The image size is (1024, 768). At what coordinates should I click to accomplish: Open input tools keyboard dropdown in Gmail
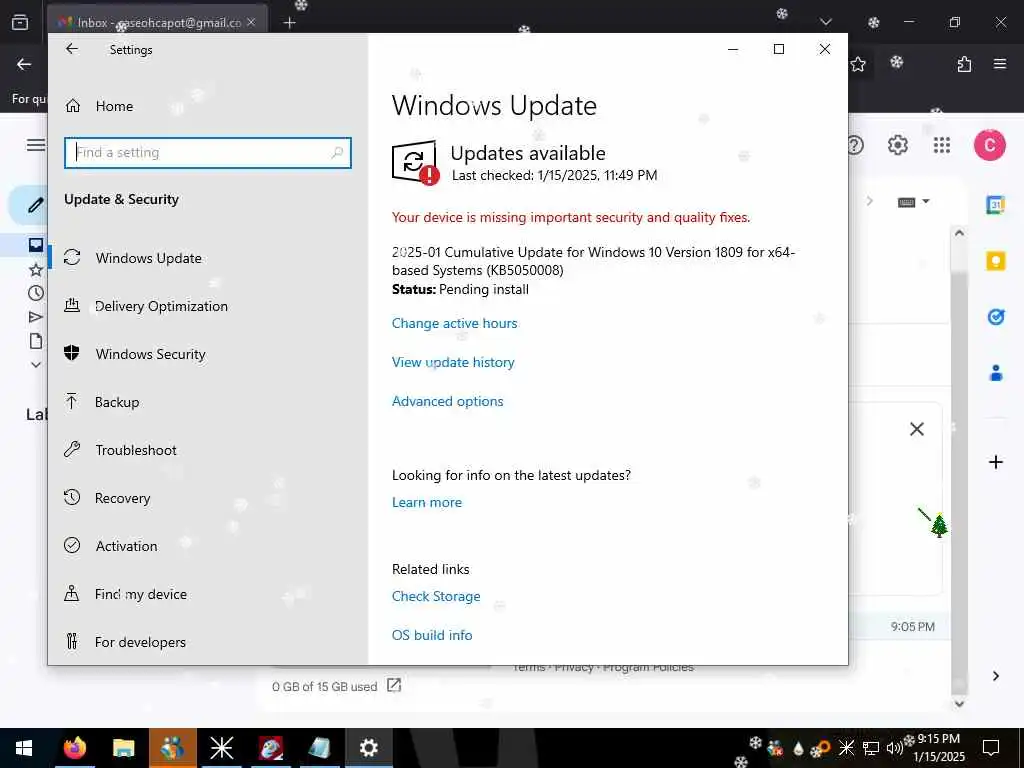coord(913,202)
